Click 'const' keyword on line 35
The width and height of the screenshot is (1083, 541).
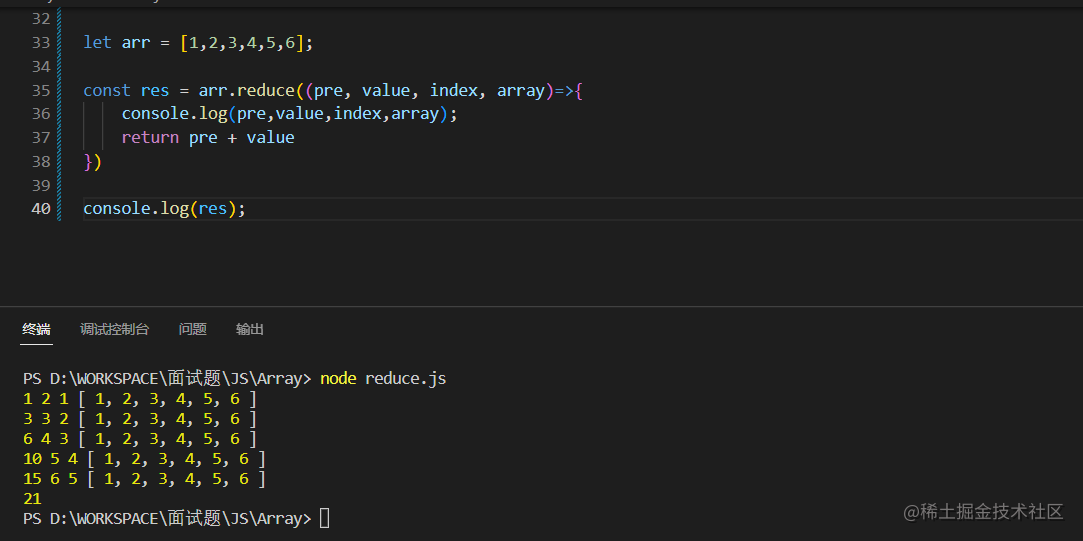point(107,91)
